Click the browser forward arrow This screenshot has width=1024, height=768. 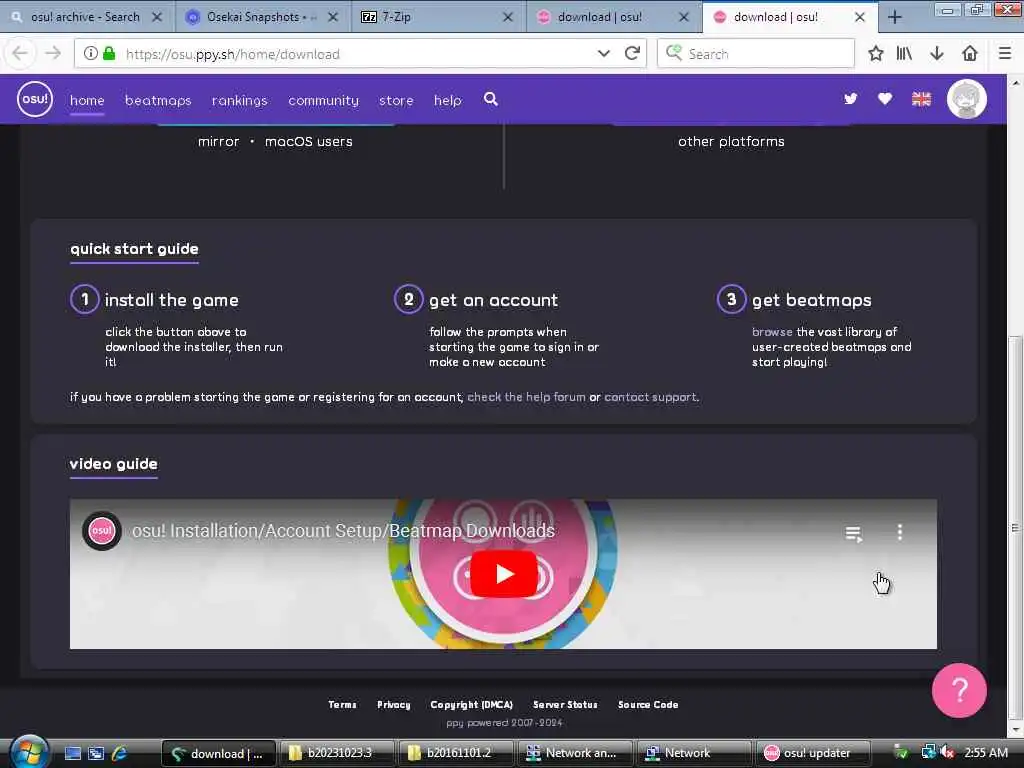53,54
